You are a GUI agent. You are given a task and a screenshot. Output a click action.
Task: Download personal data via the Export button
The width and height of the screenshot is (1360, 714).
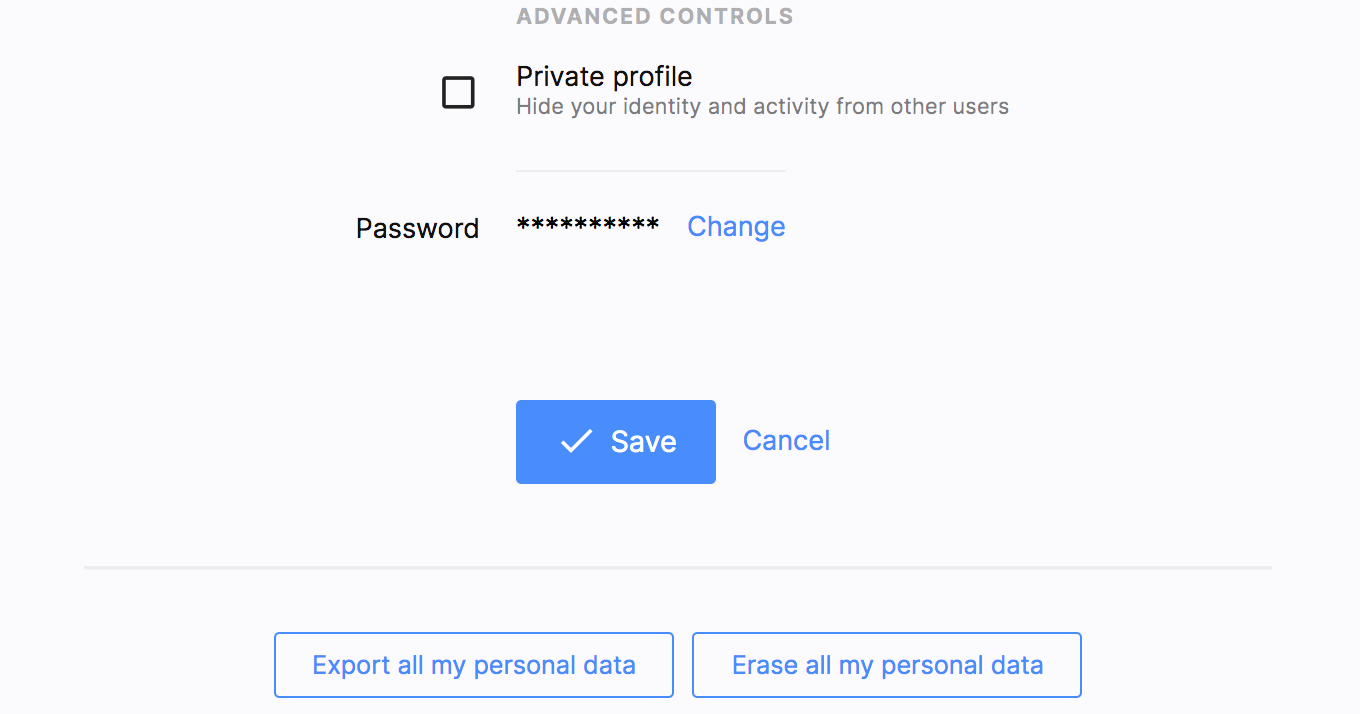[473, 664]
